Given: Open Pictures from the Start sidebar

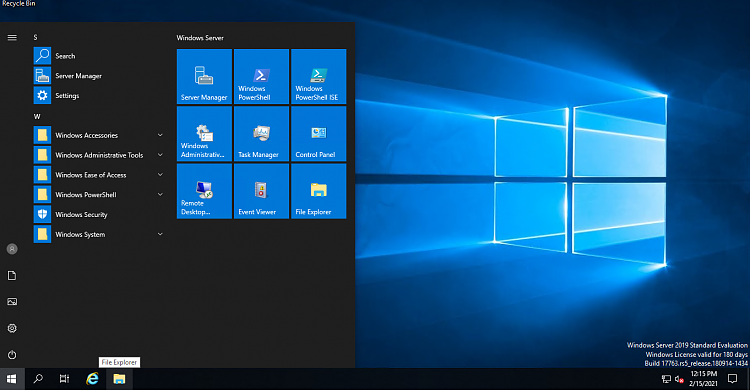Looking at the screenshot, I should [12, 302].
